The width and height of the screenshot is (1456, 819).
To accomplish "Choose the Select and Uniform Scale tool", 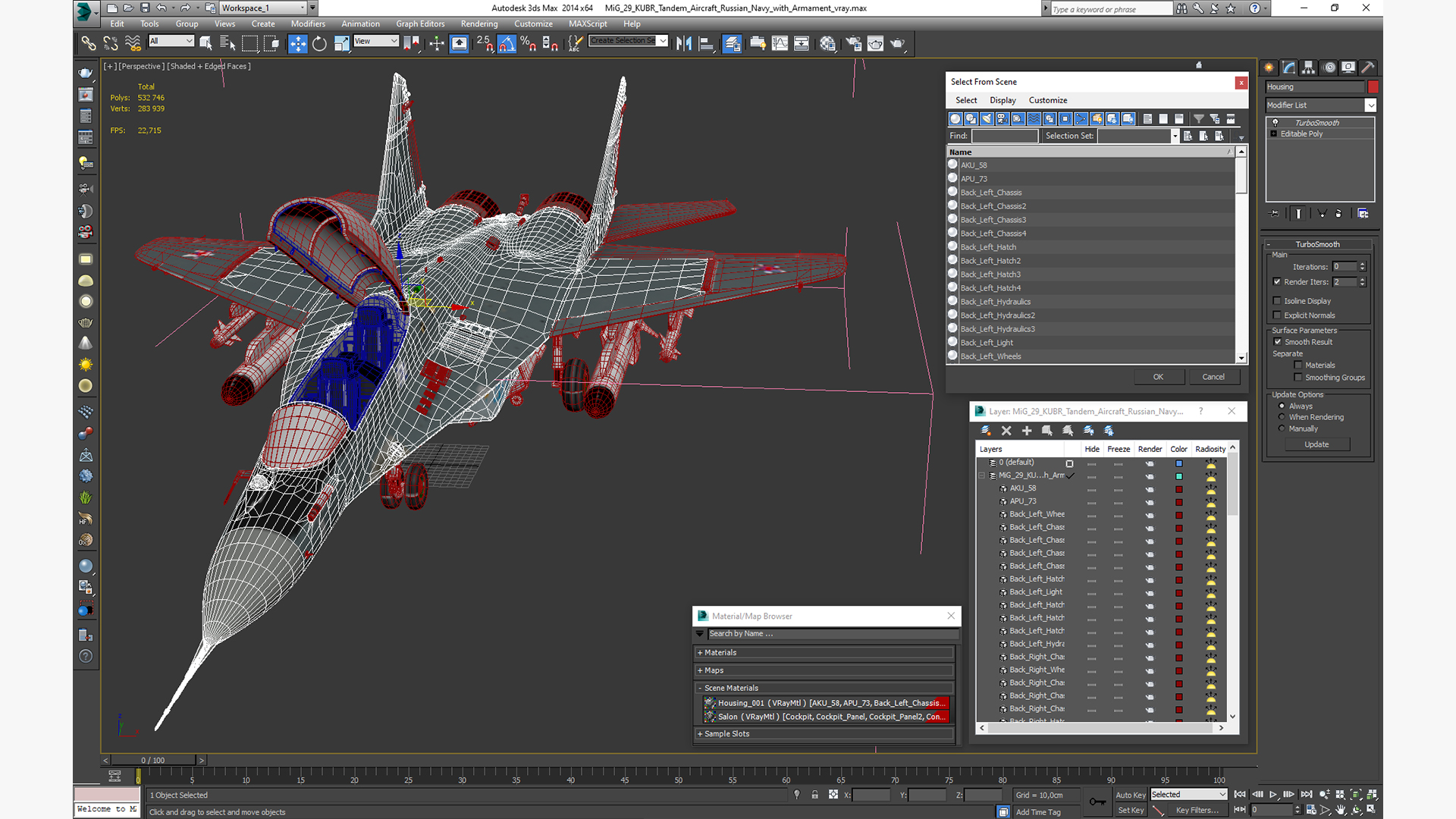I will [341, 43].
